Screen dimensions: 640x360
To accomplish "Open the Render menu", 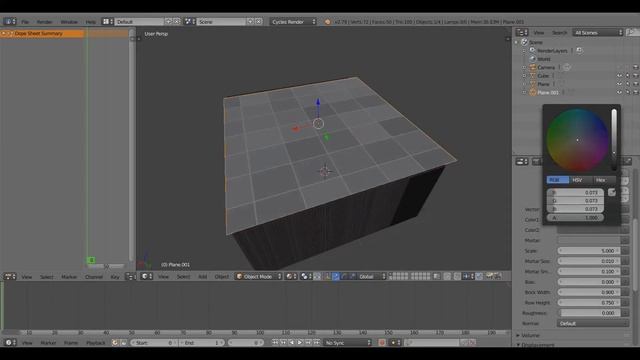I will point(44,22).
